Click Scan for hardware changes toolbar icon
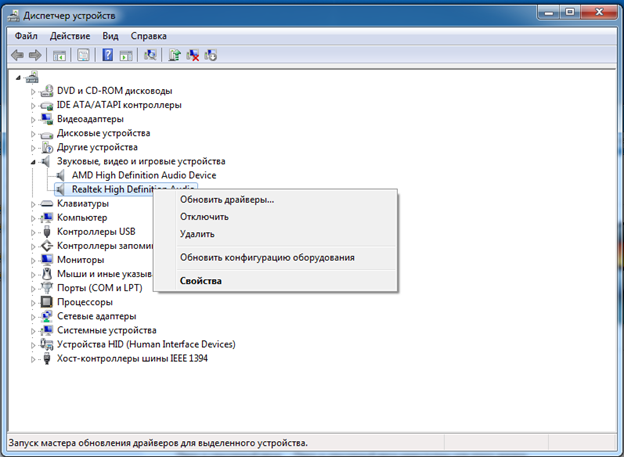624x457 pixels. (x=150, y=55)
